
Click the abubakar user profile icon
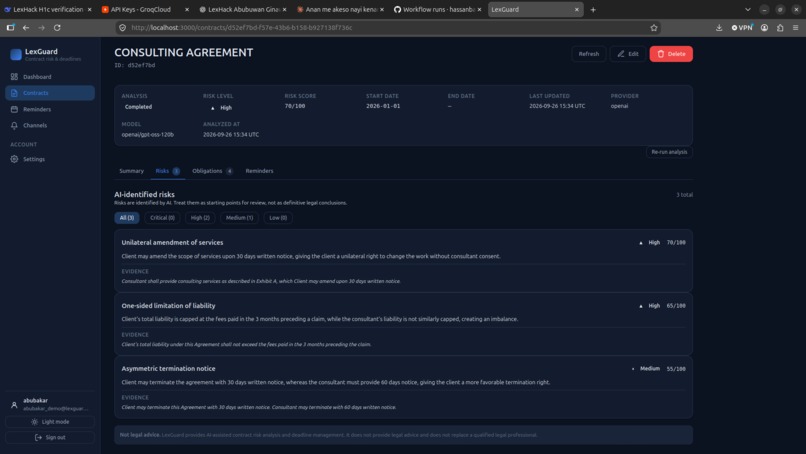tap(14, 405)
